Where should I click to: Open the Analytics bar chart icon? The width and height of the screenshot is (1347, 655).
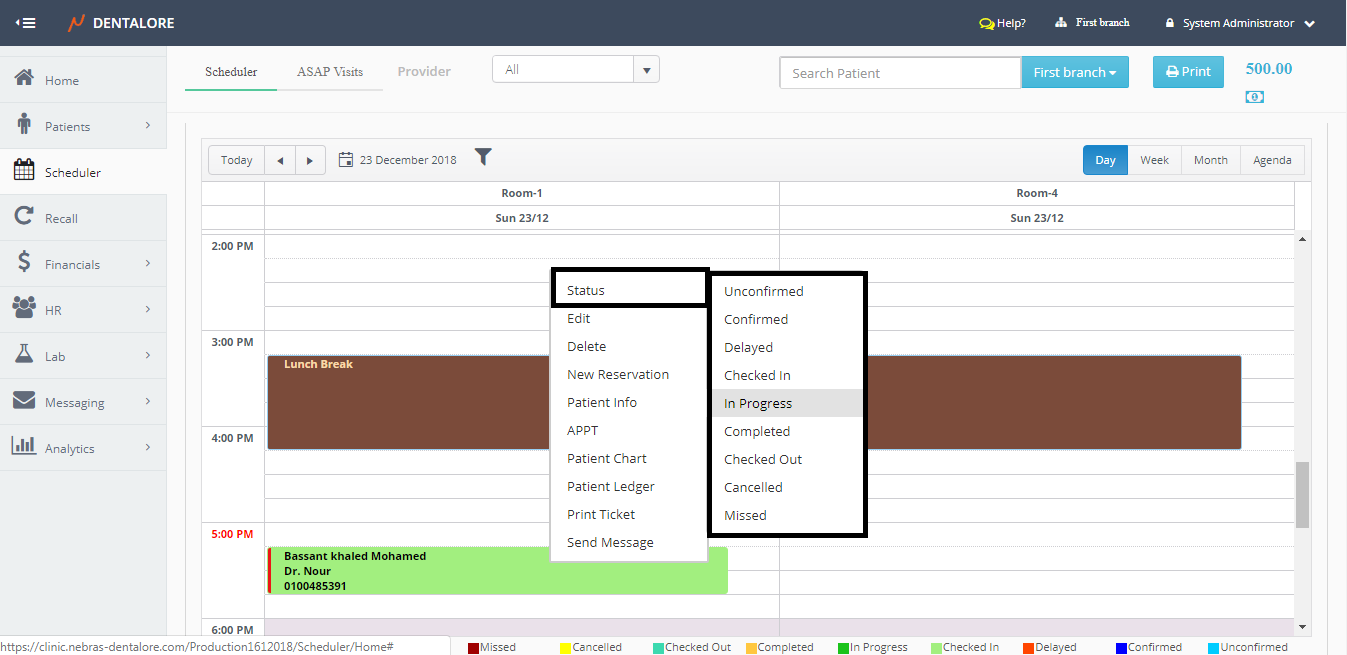[24, 447]
